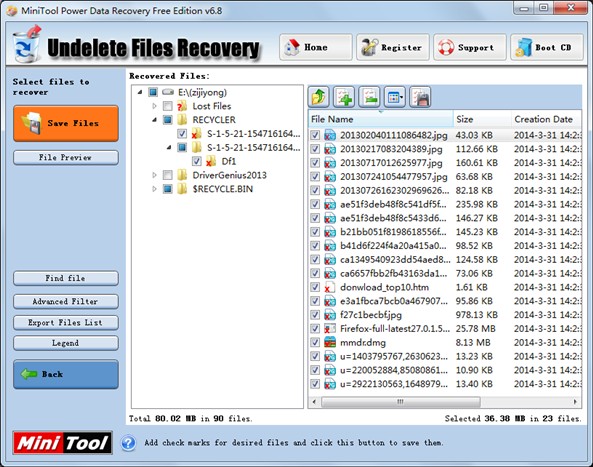The width and height of the screenshot is (593, 467).
Task: Click the Lost Files folder icon
Action: tap(182, 106)
